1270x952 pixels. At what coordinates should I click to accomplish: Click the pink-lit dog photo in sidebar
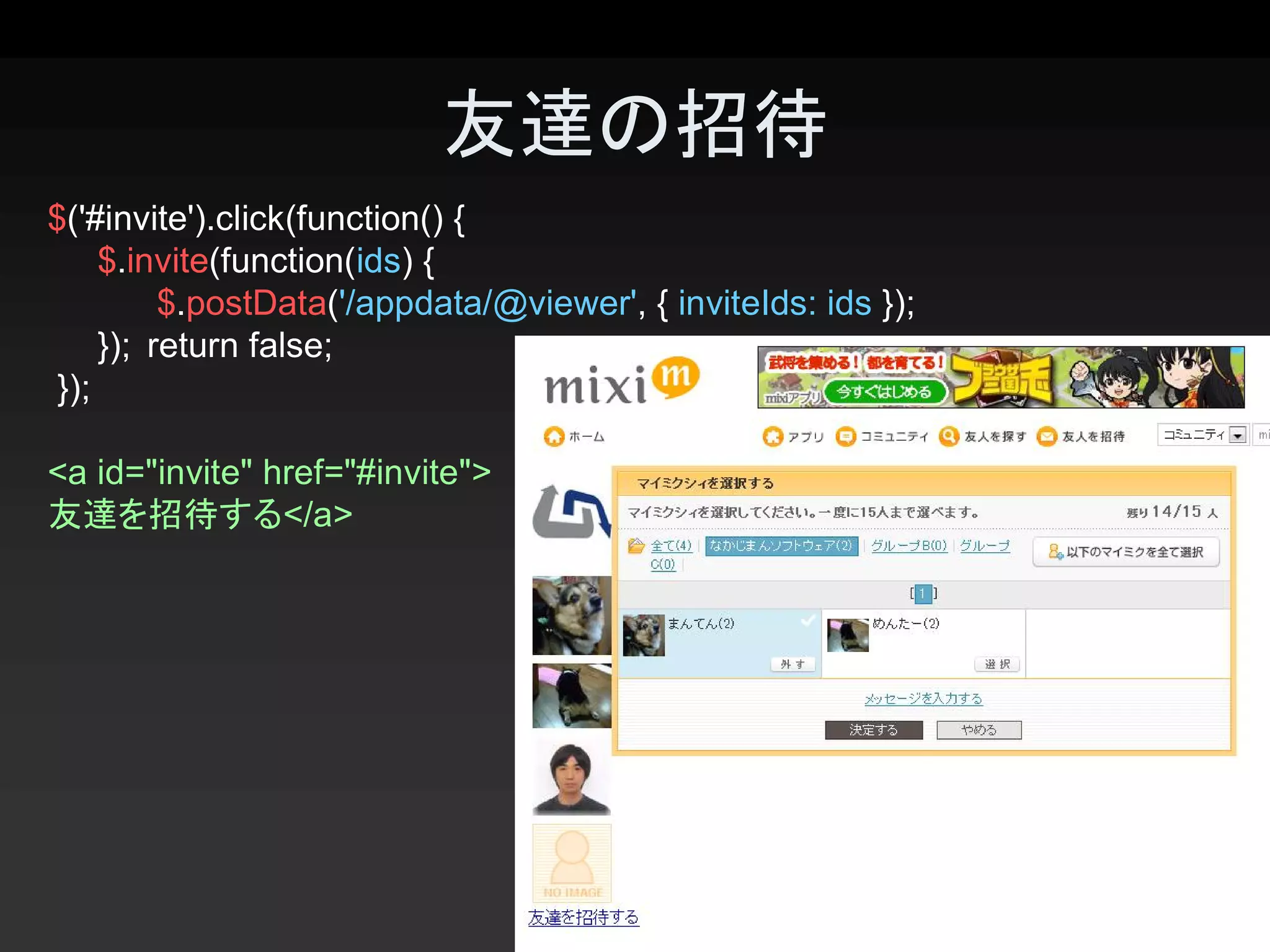point(572,696)
